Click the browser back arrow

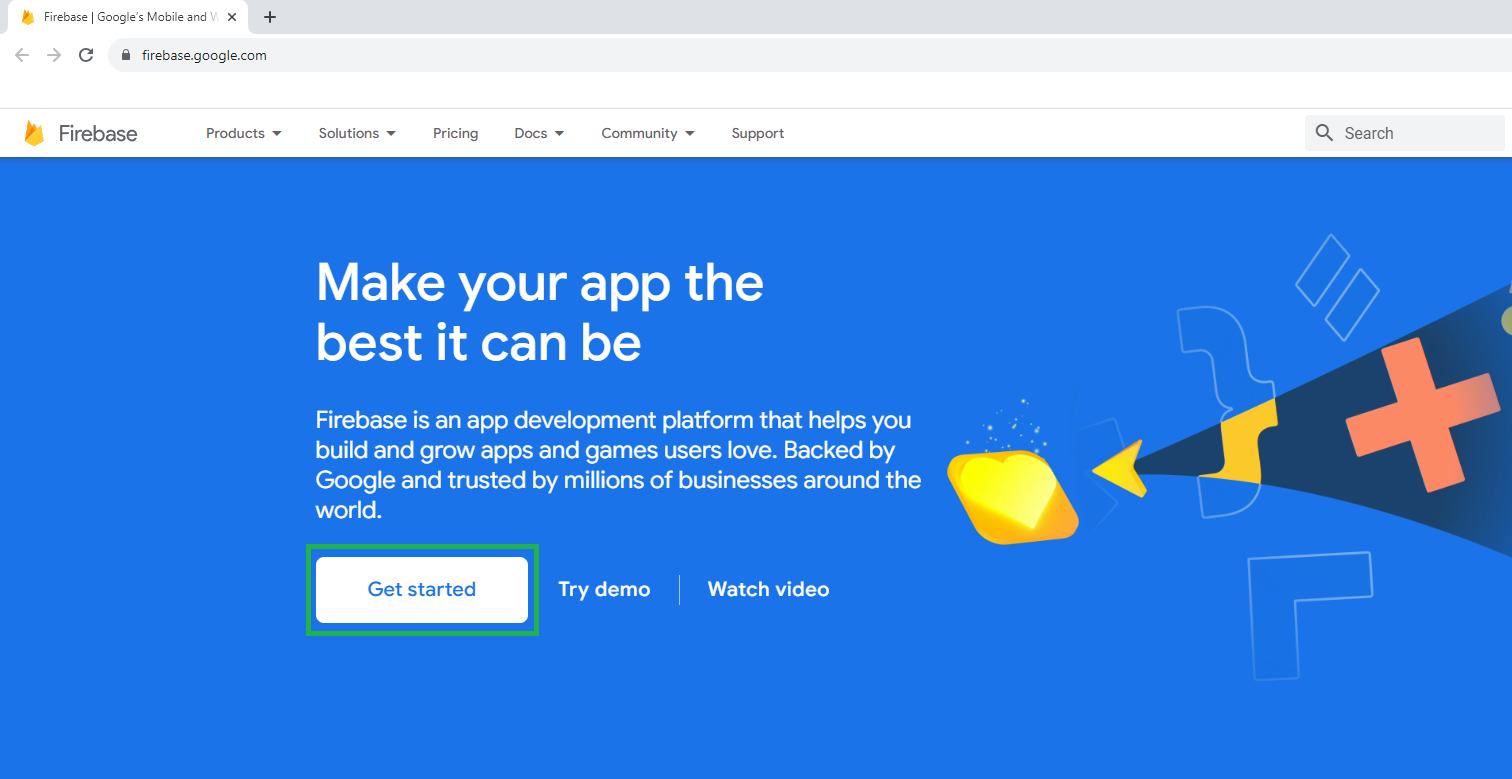(x=22, y=55)
